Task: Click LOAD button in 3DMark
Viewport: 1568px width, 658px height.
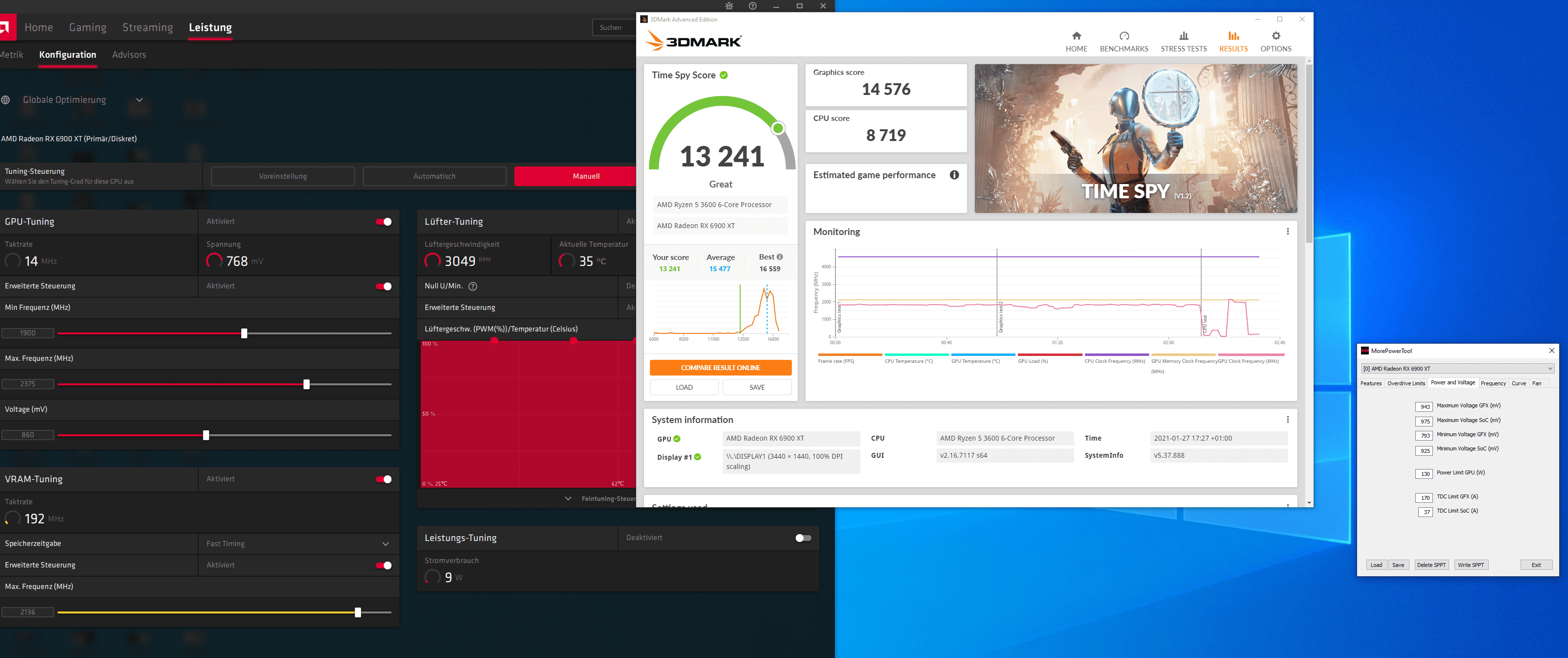Action: coord(684,387)
